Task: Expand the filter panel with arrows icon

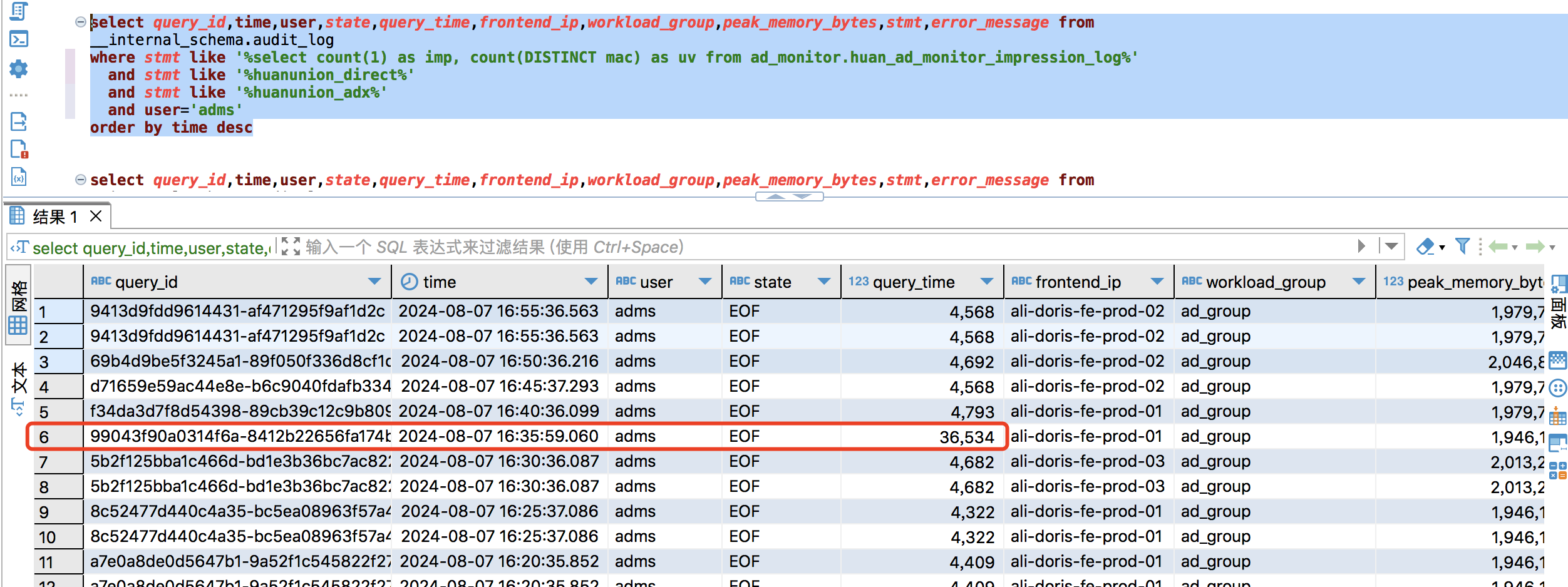Action: [x=291, y=246]
